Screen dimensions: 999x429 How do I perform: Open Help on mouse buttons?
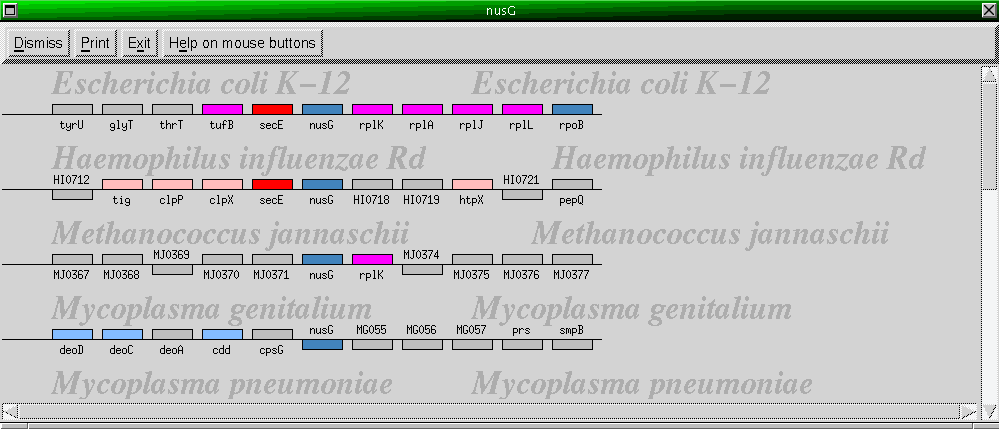pyautogui.click(x=242, y=43)
